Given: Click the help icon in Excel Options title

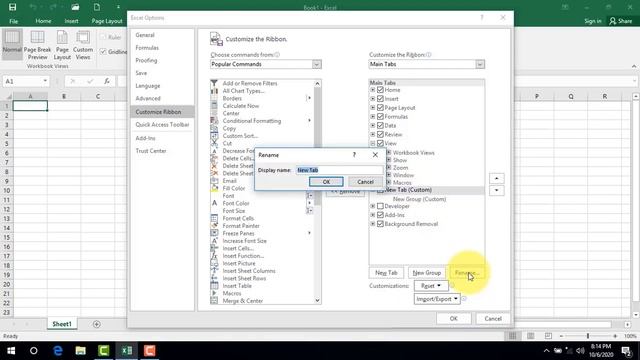Looking at the screenshot, I should click(482, 18).
